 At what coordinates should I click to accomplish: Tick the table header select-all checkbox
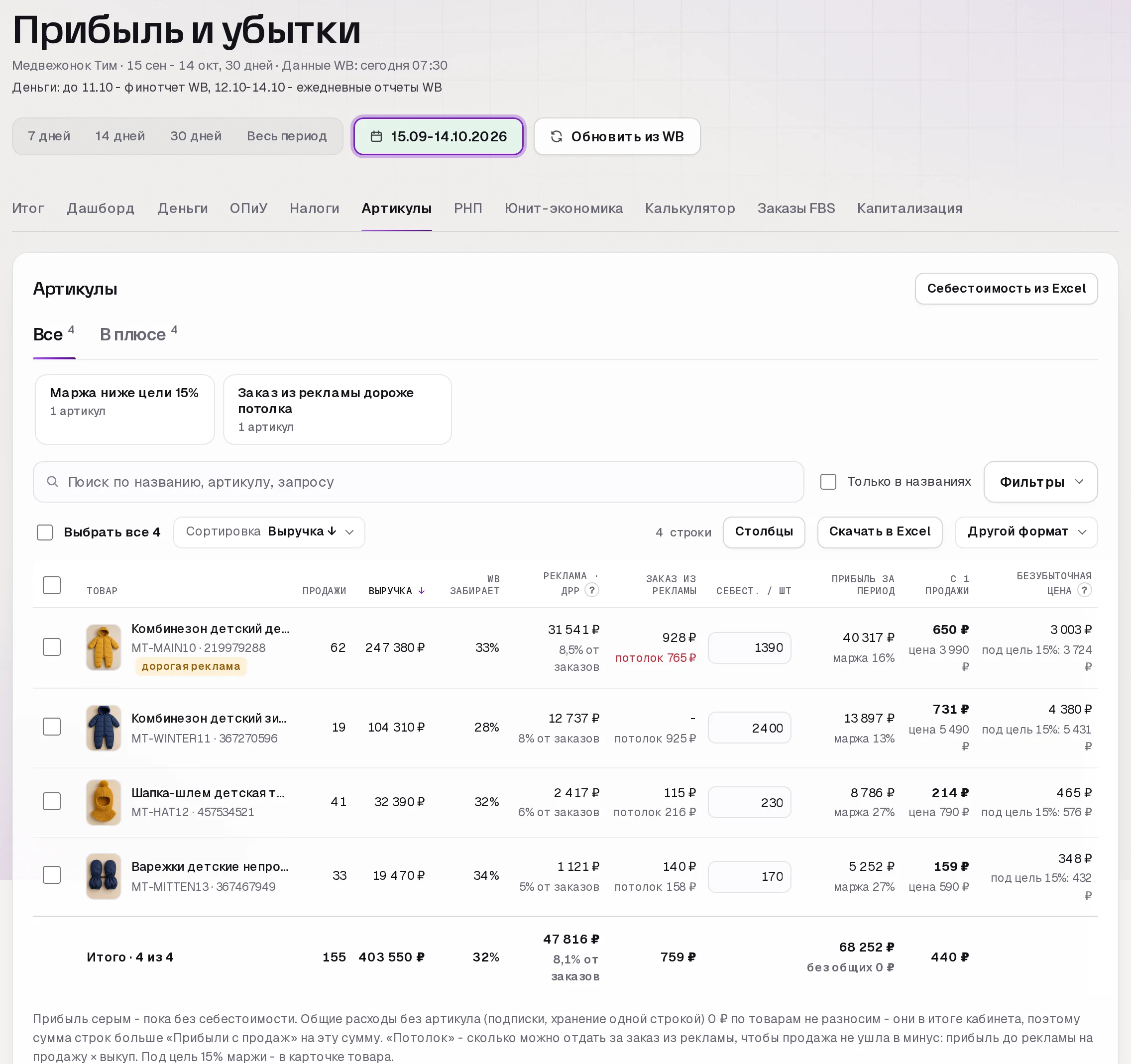click(x=52, y=585)
